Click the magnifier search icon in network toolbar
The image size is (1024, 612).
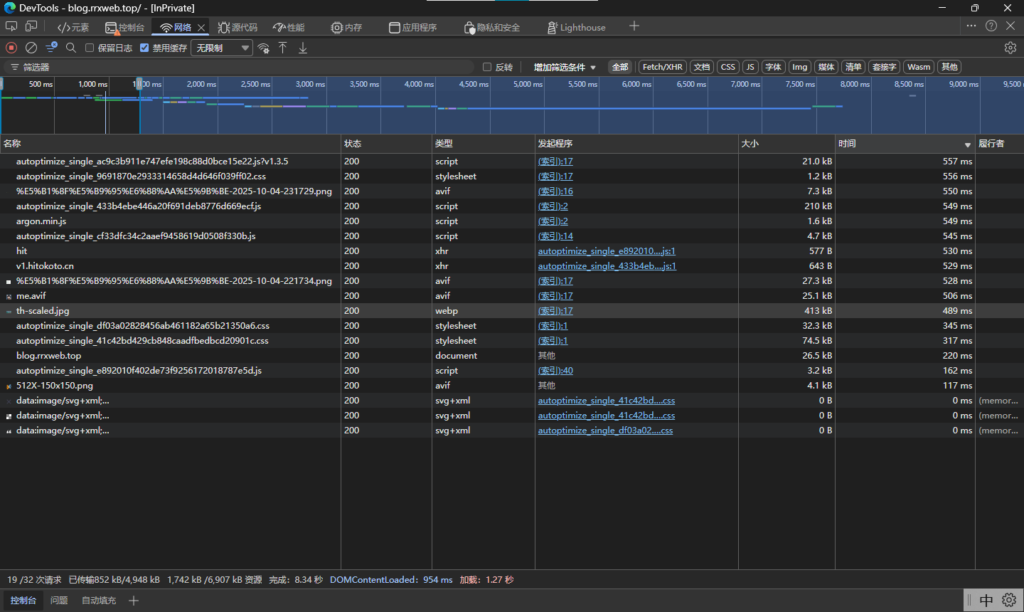click(x=71, y=47)
